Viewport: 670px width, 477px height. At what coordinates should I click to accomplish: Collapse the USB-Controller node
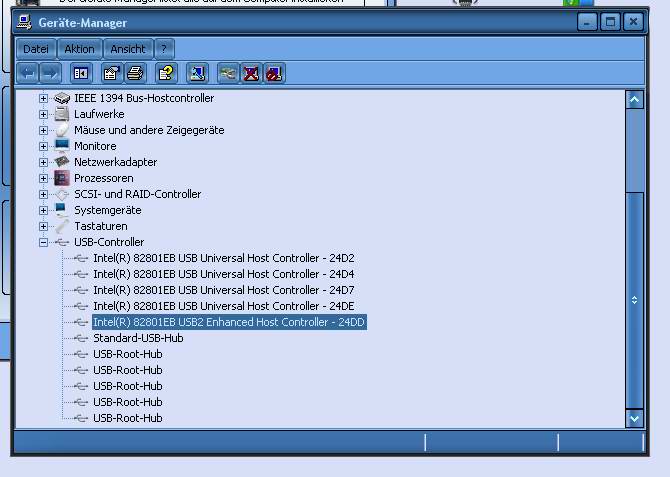click(x=43, y=242)
